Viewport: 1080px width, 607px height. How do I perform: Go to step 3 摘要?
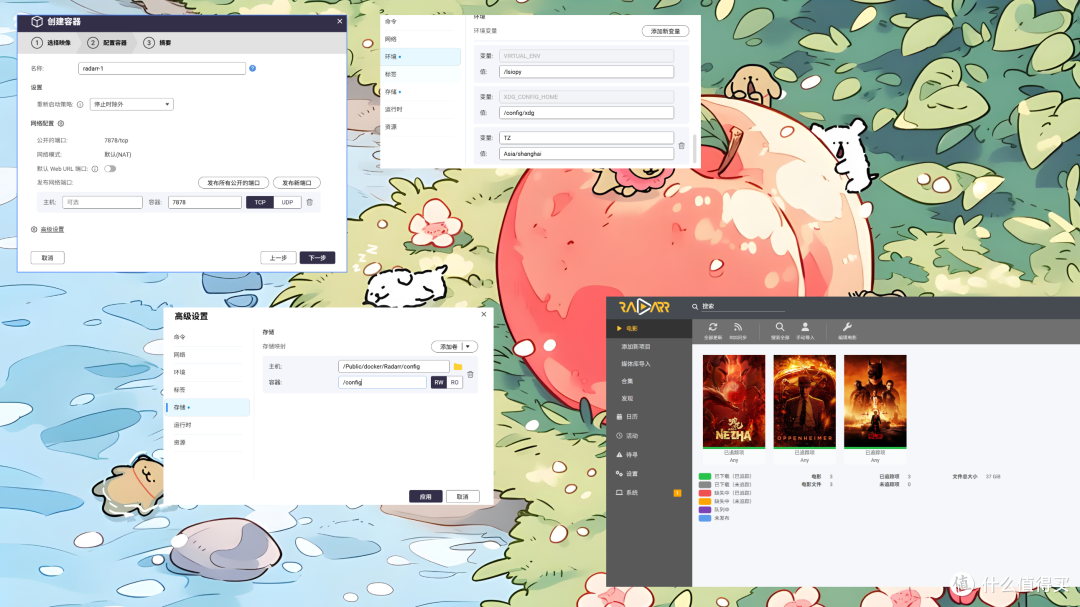[x=158, y=43]
